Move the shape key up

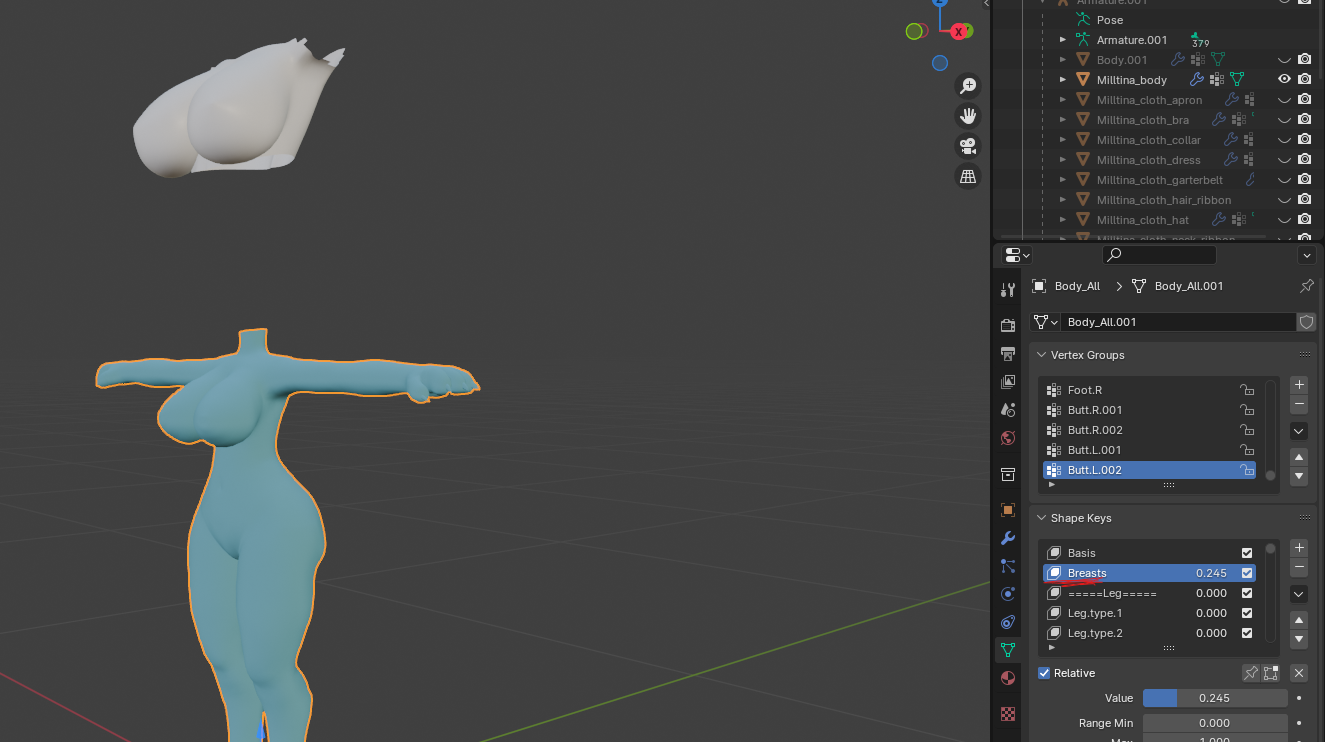[1299, 620]
